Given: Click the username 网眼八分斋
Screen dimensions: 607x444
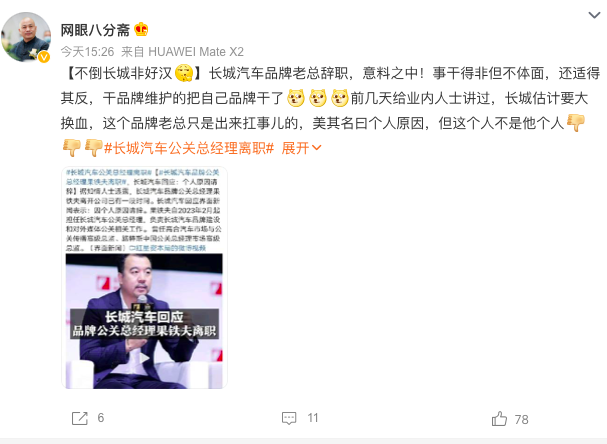Looking at the screenshot, I should [95, 30].
